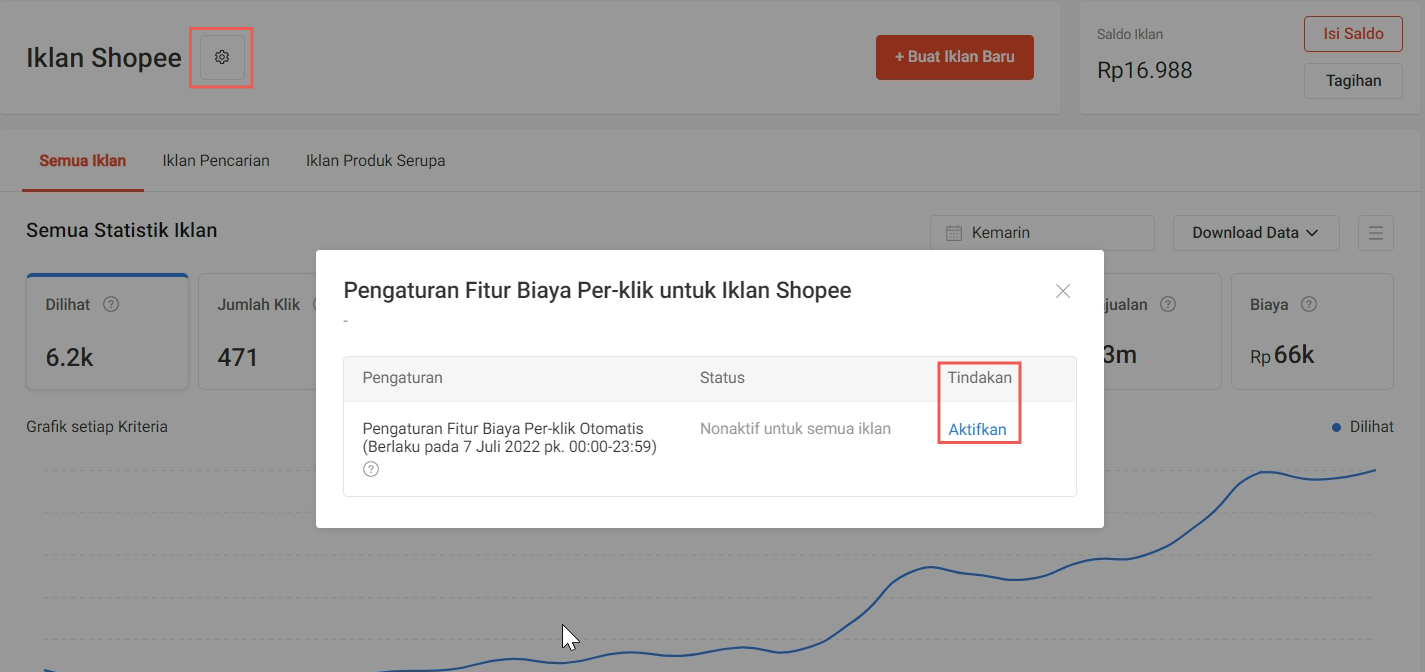Click help icon beside the Penjualan label
This screenshot has width=1425, height=672.
click(x=1168, y=304)
